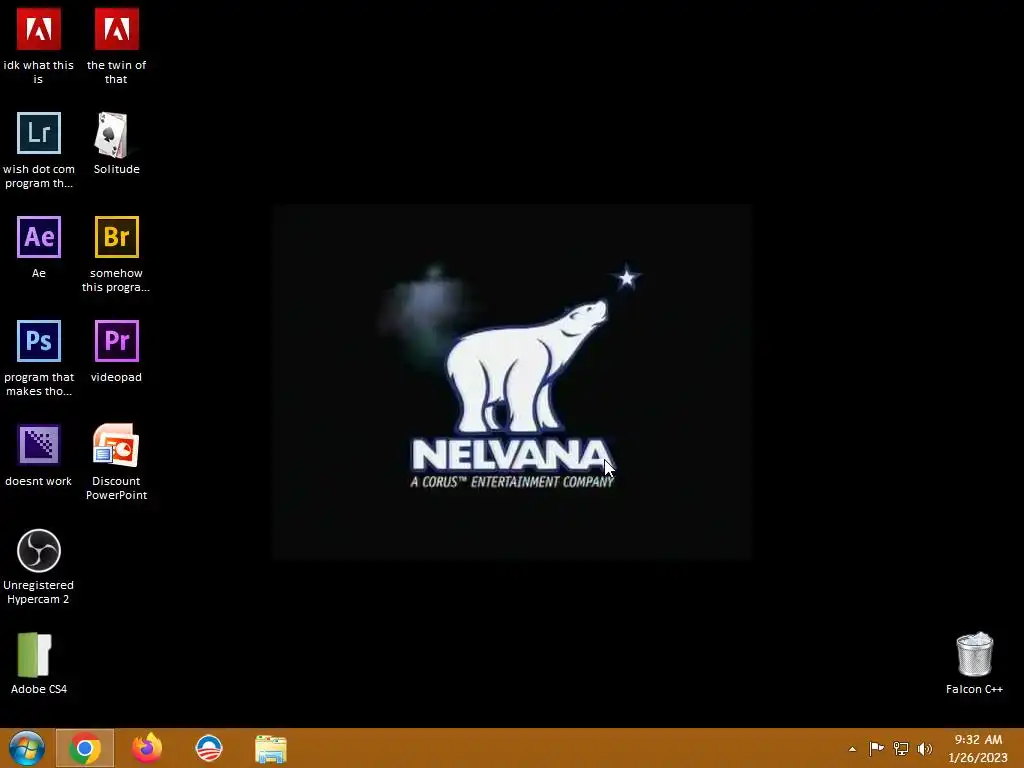Image resolution: width=1024 pixels, height=768 pixels.
Task: Select 'the twin of that' Adobe icon
Action: (116, 29)
